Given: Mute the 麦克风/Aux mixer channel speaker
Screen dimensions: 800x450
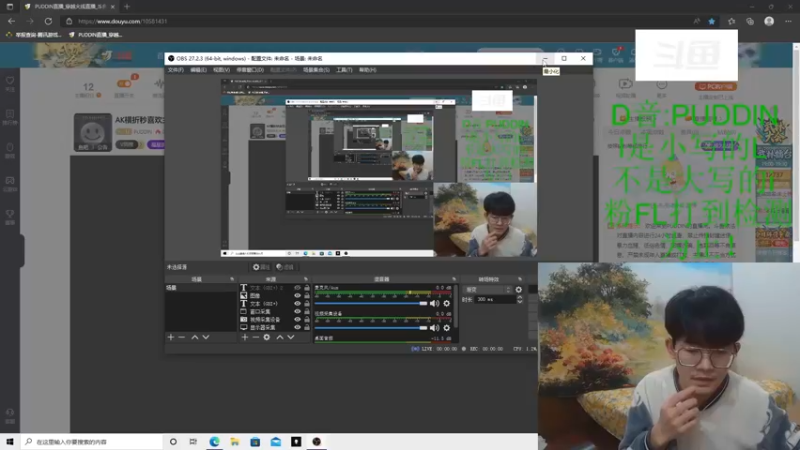Looking at the screenshot, I should 434,304.
